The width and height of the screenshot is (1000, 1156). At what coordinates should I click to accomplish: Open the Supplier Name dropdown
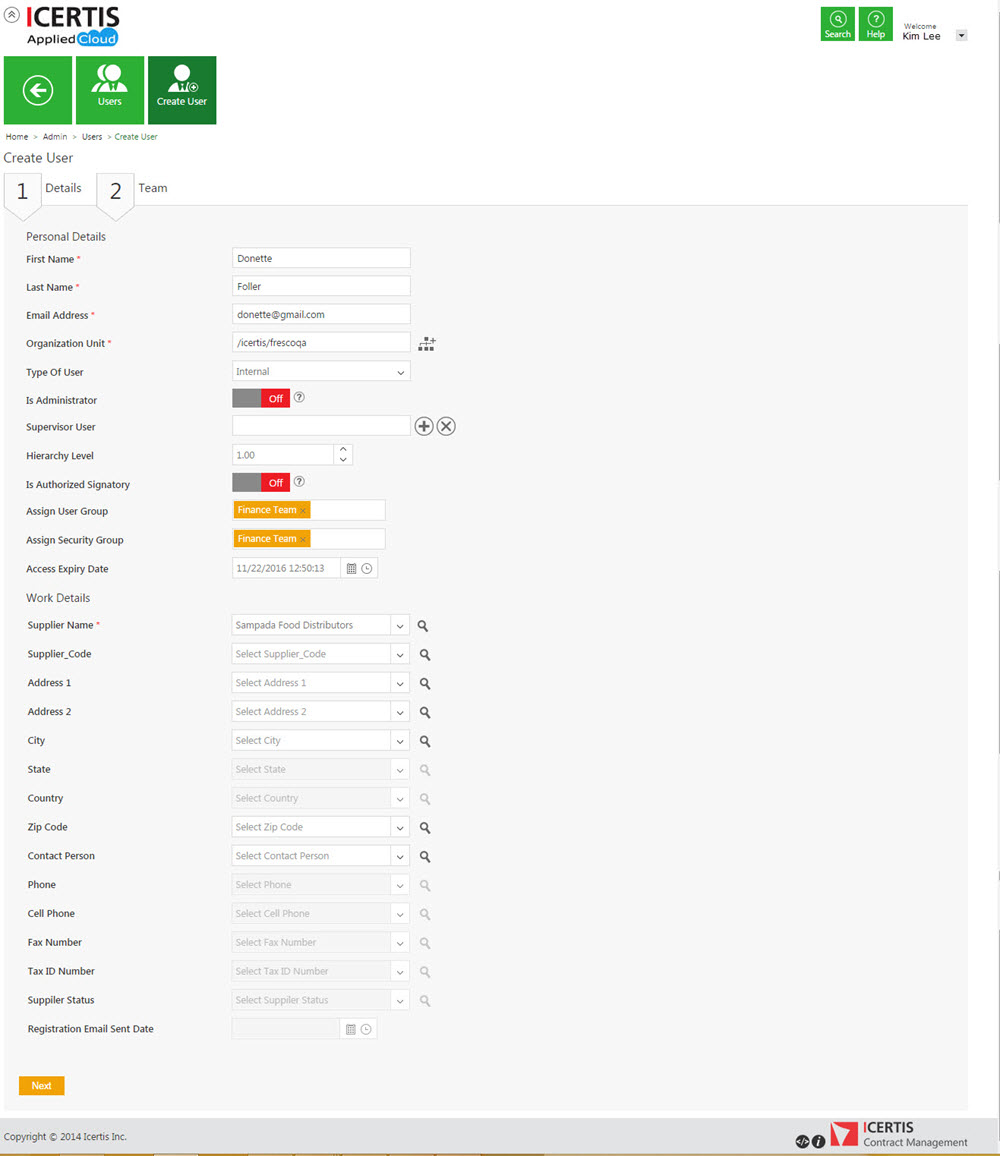pos(400,626)
